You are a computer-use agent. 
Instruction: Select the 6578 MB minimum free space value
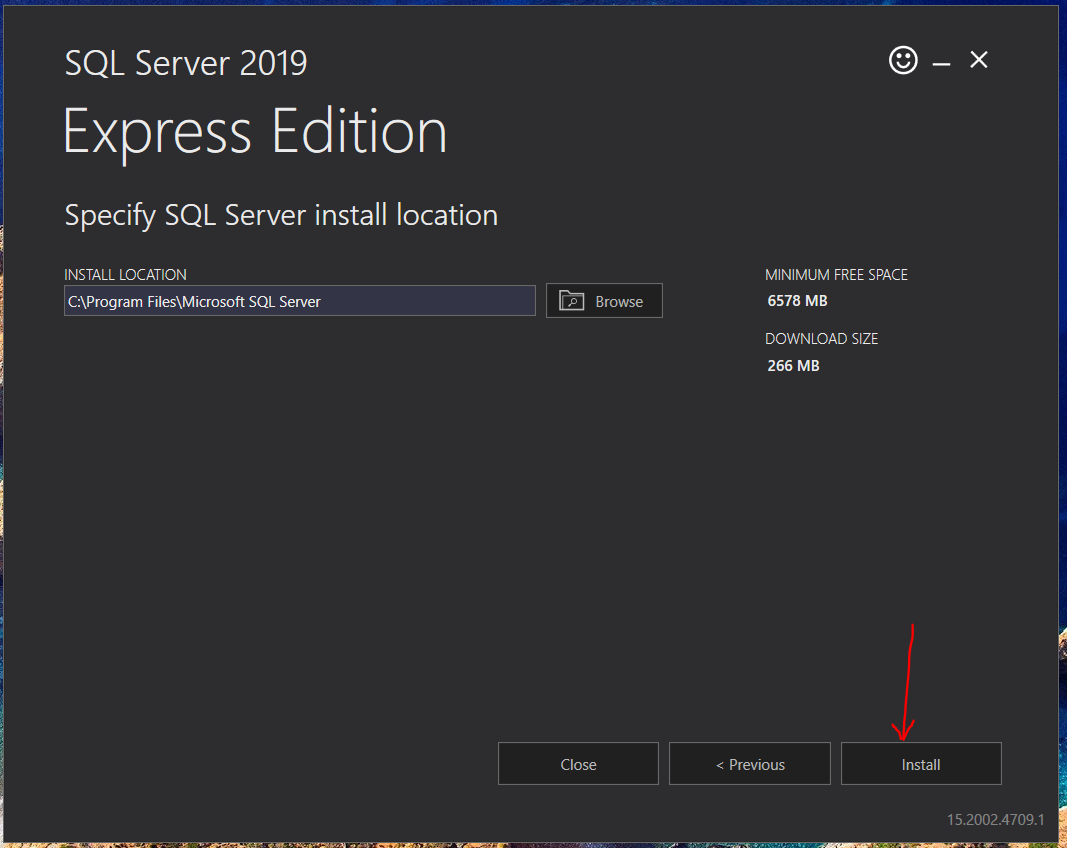click(797, 301)
